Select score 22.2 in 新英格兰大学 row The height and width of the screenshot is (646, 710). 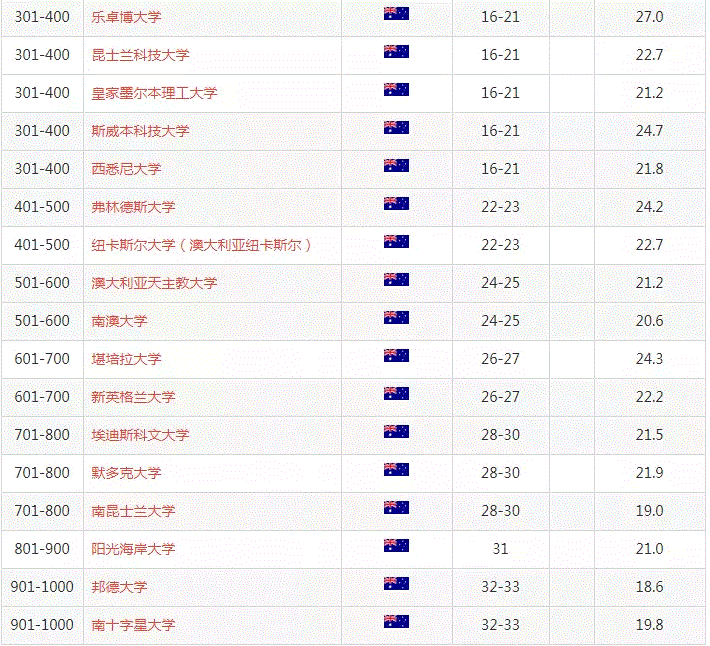tap(649, 397)
